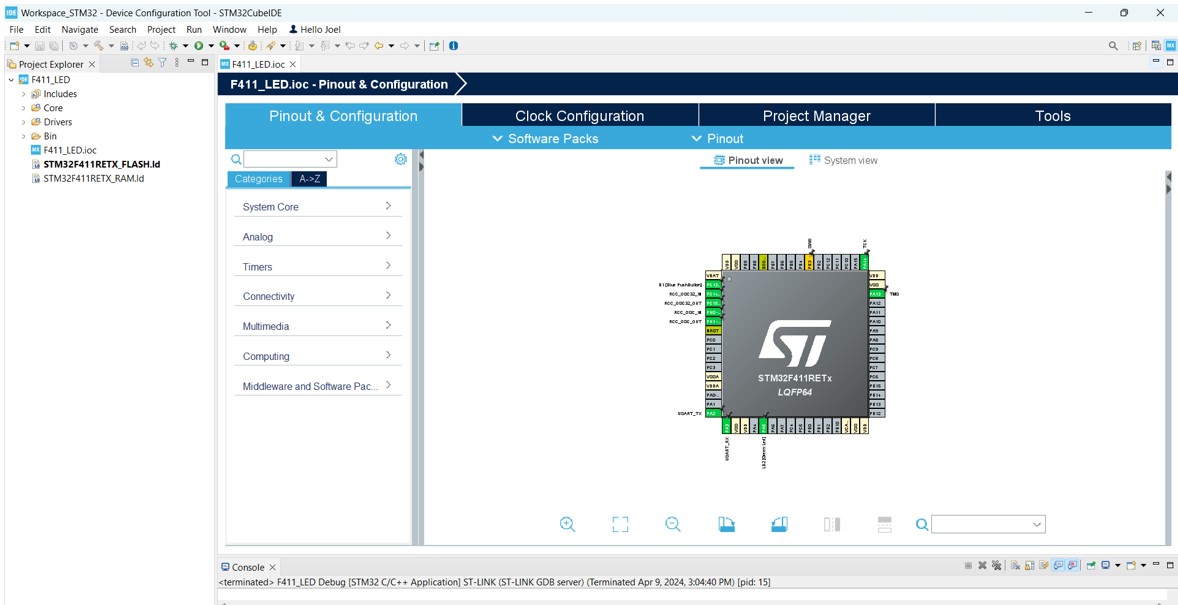The width and height of the screenshot is (1178, 605).
Task: Open the Software Packs dropdown
Action: point(545,138)
